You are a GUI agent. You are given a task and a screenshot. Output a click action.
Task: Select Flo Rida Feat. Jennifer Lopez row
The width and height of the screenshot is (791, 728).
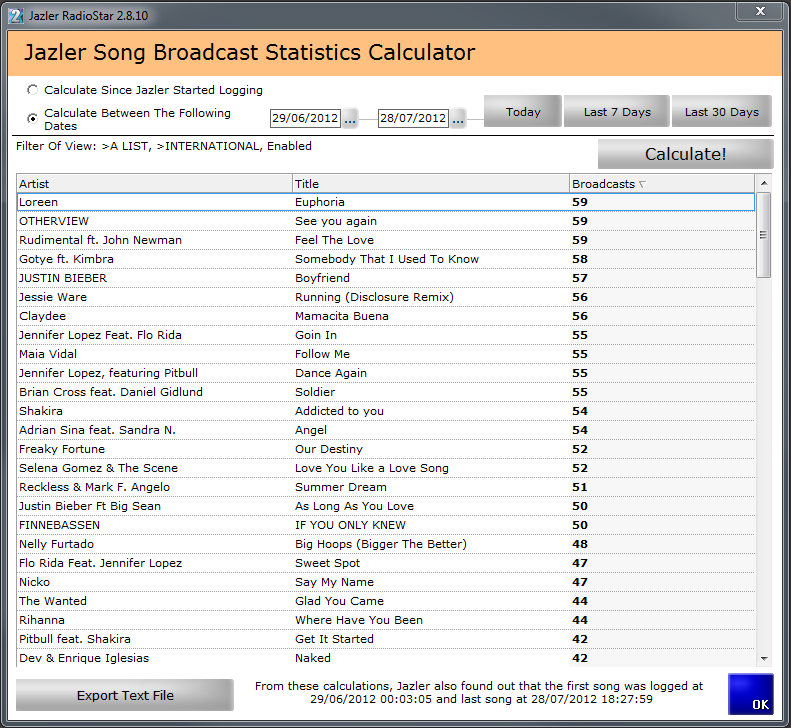point(386,563)
